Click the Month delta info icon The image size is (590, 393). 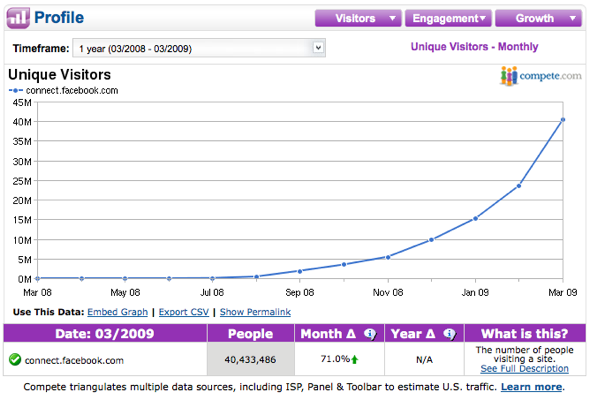pos(370,334)
